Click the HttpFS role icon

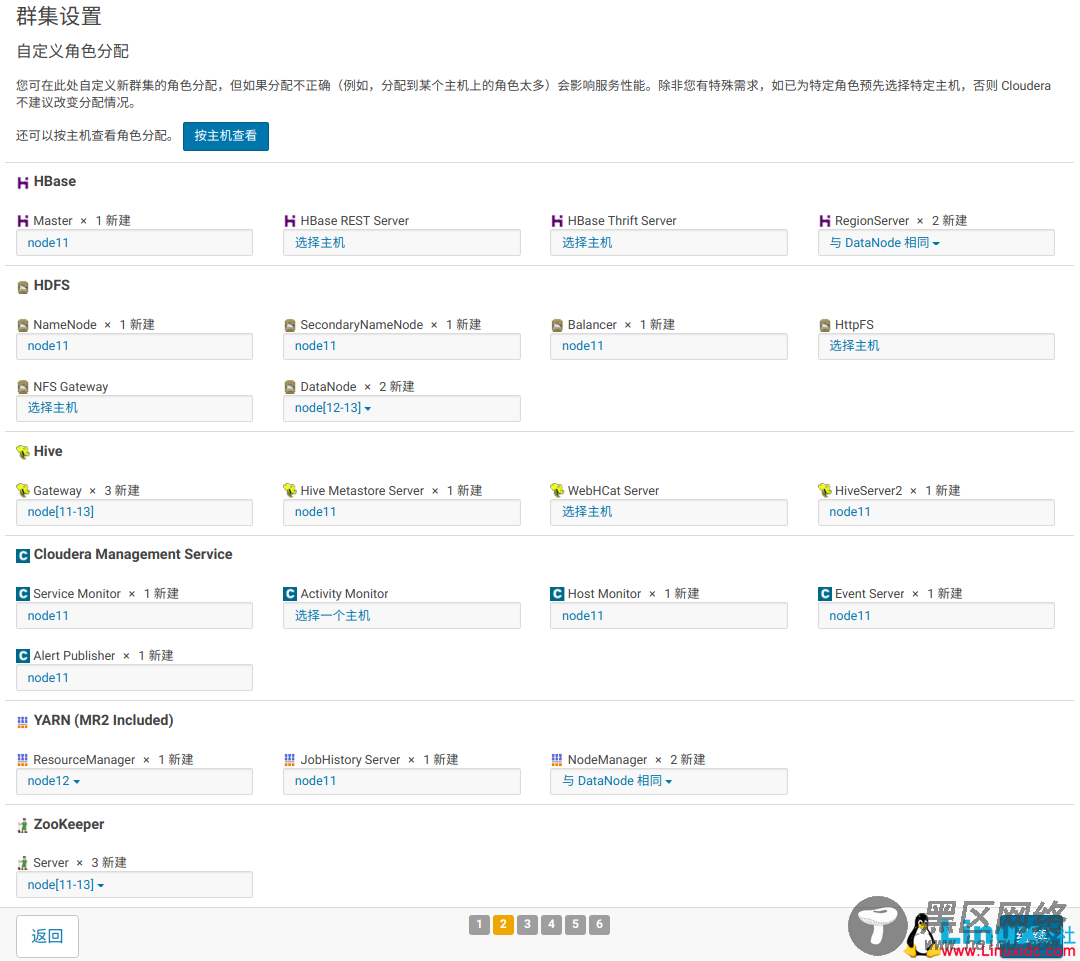824,325
